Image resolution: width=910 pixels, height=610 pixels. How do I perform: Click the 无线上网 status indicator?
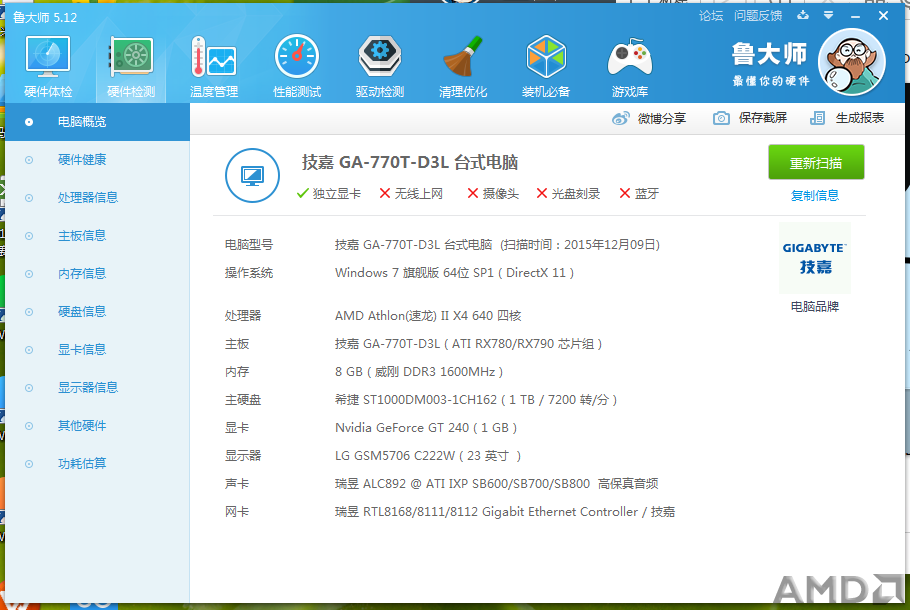[x=411, y=194]
